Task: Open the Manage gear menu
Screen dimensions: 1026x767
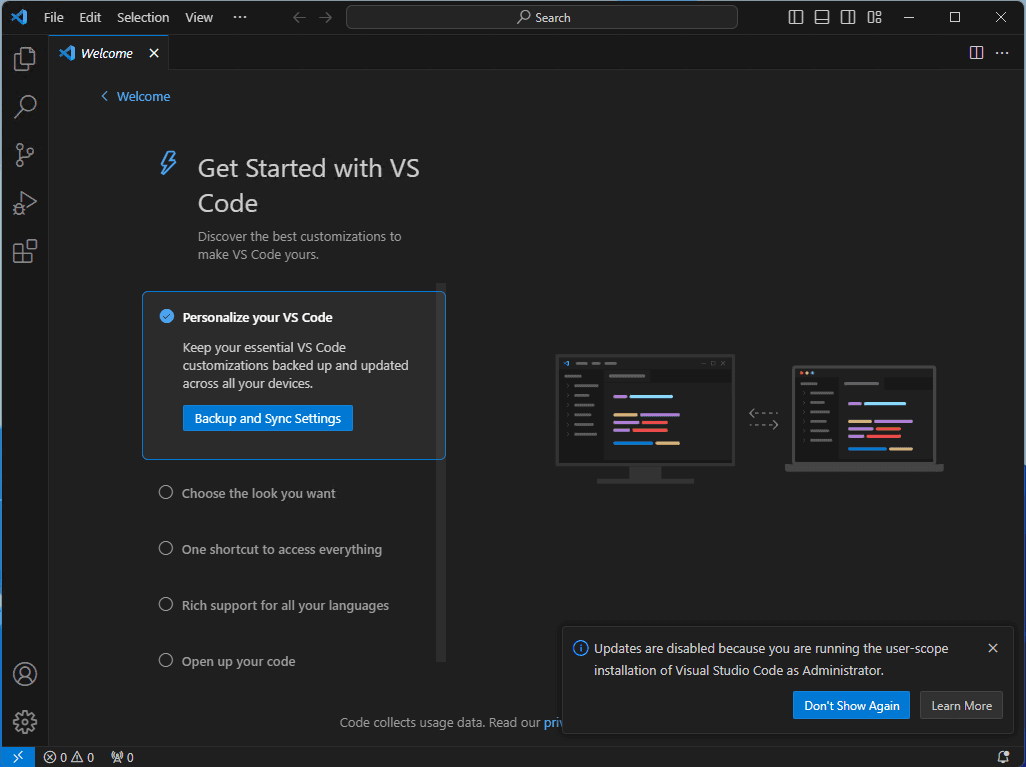Action: click(x=25, y=721)
